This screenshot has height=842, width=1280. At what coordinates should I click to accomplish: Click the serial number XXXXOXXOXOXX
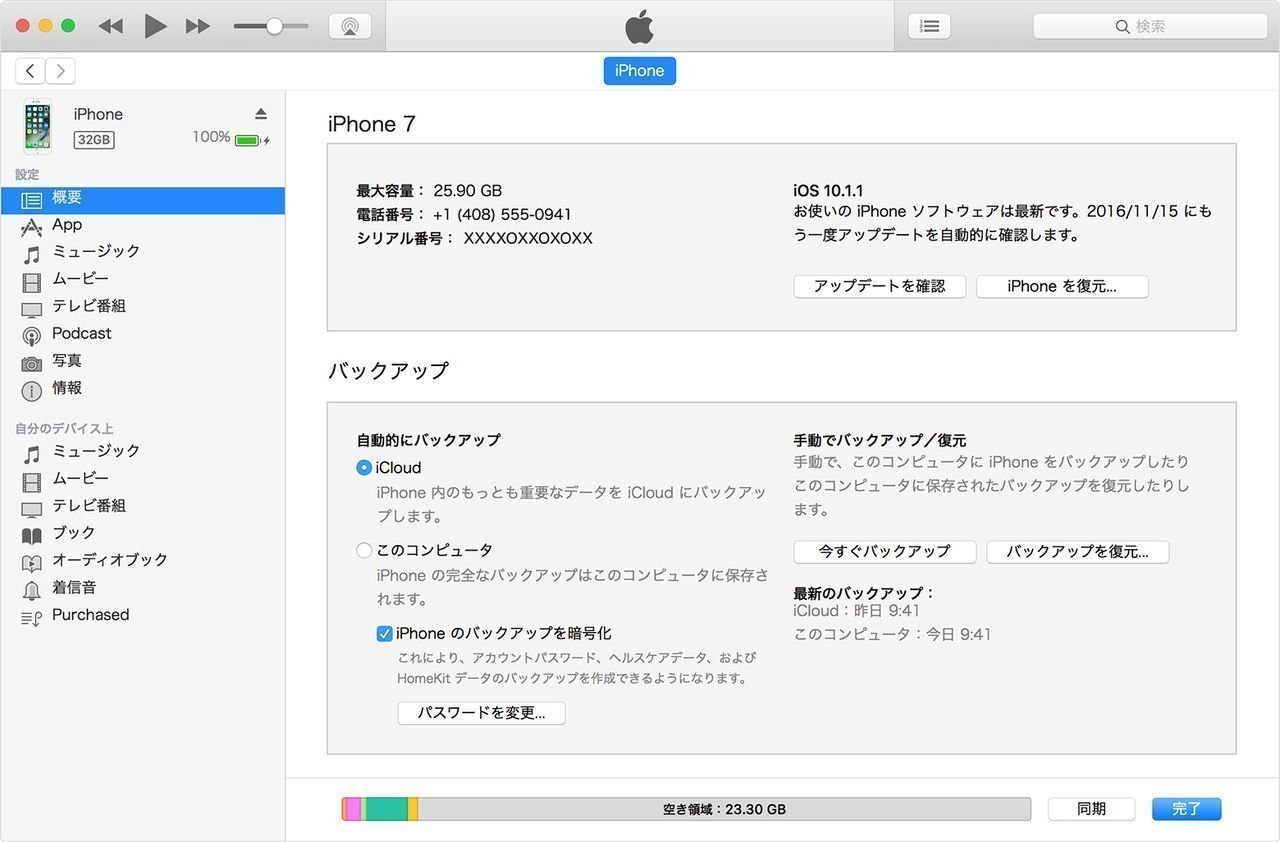point(528,238)
